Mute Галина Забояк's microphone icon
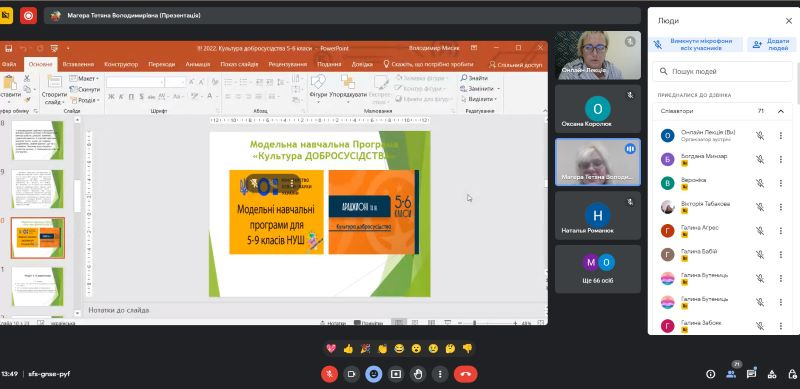The height and width of the screenshot is (389, 800). tap(760, 326)
